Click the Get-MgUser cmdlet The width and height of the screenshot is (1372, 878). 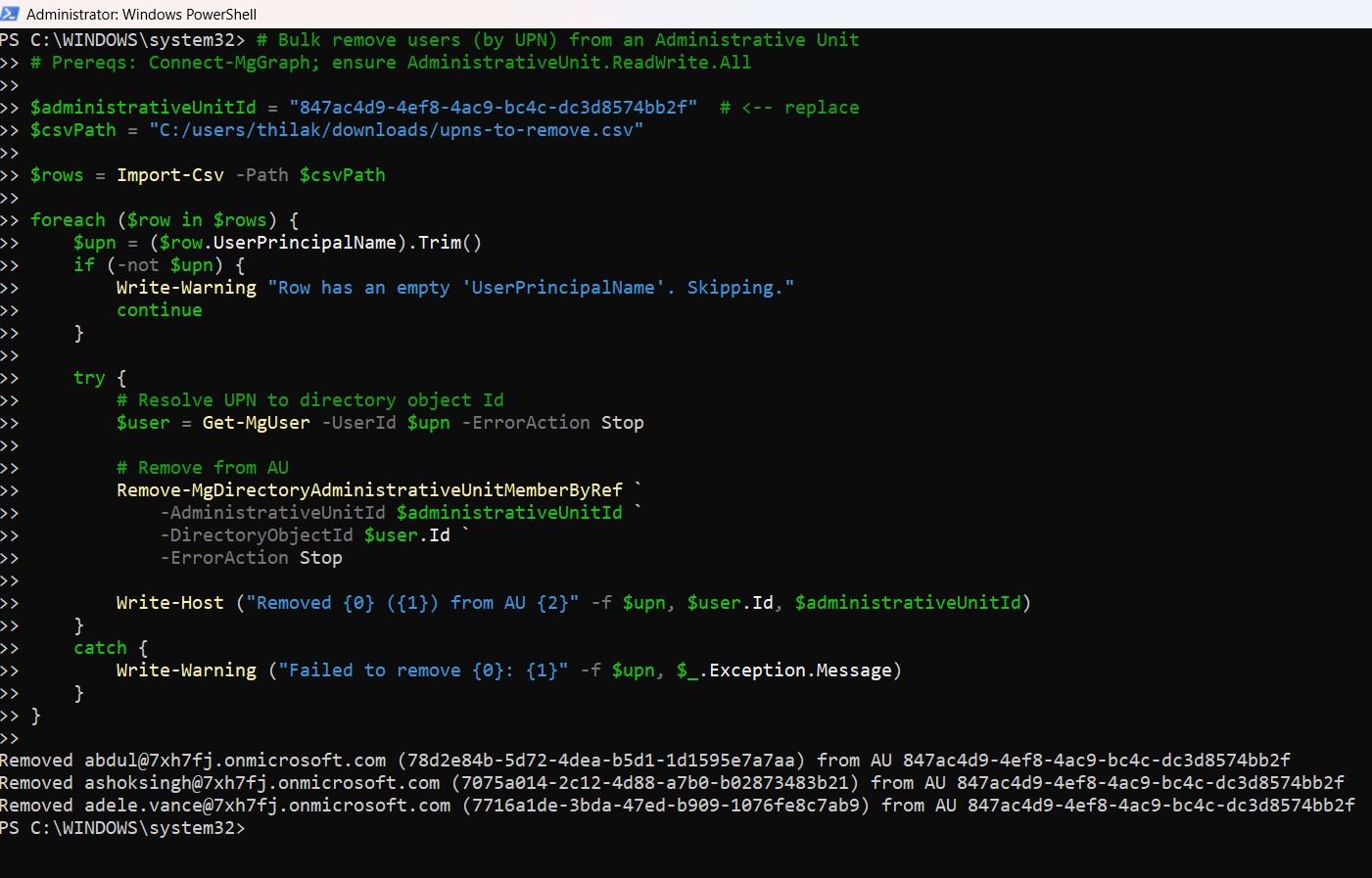(x=256, y=423)
